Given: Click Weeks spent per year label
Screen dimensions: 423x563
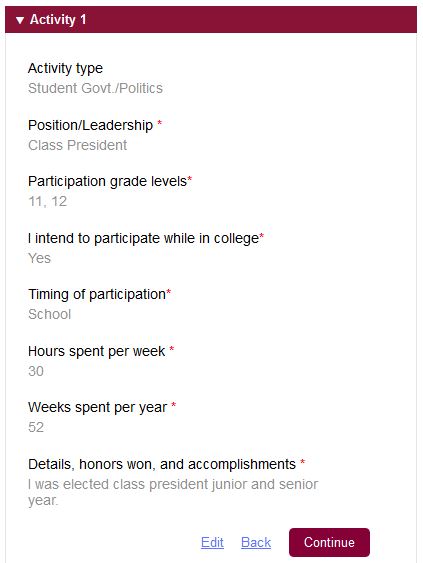Looking at the screenshot, I should [x=98, y=408].
